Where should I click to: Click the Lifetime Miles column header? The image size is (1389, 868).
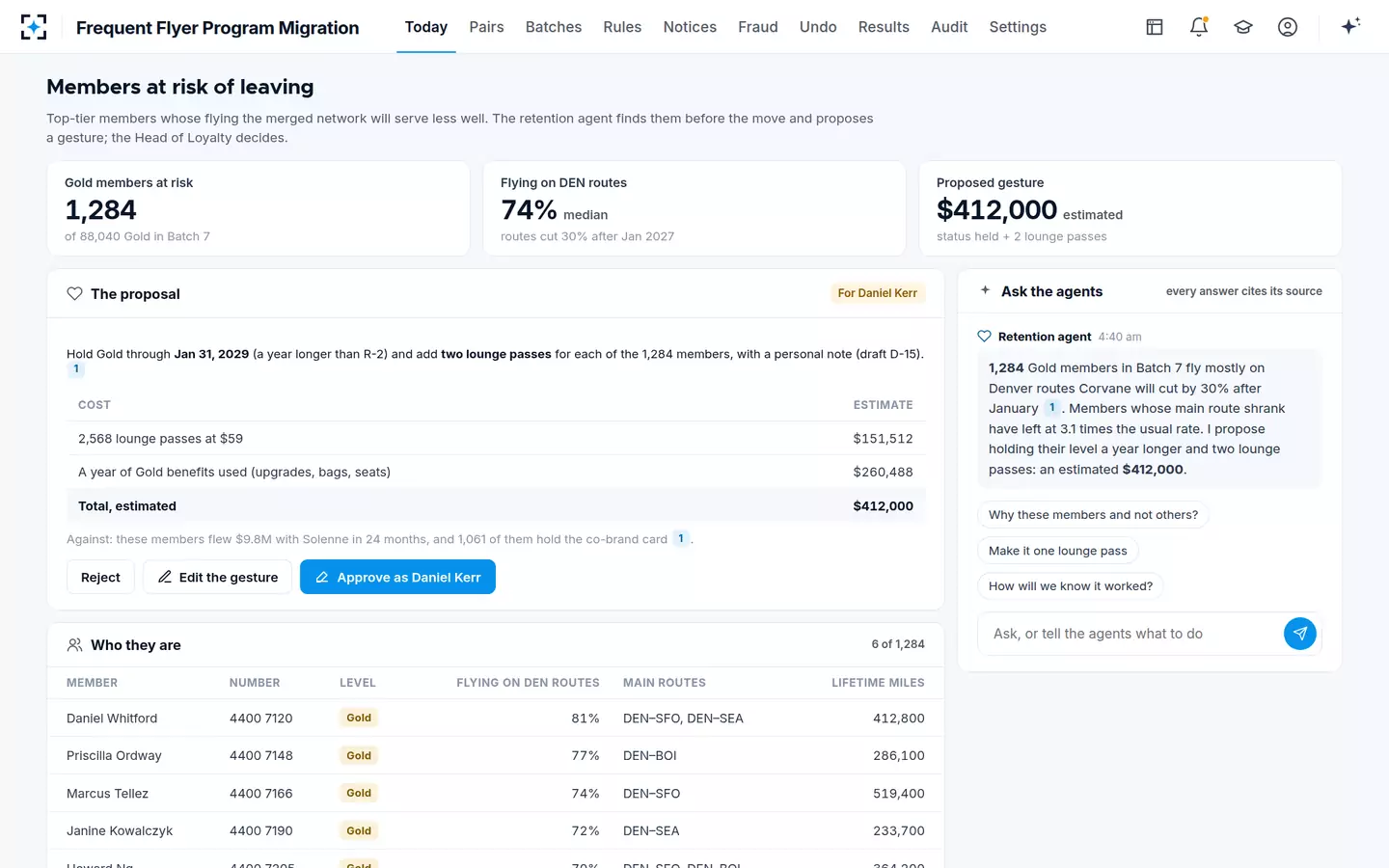click(x=878, y=683)
